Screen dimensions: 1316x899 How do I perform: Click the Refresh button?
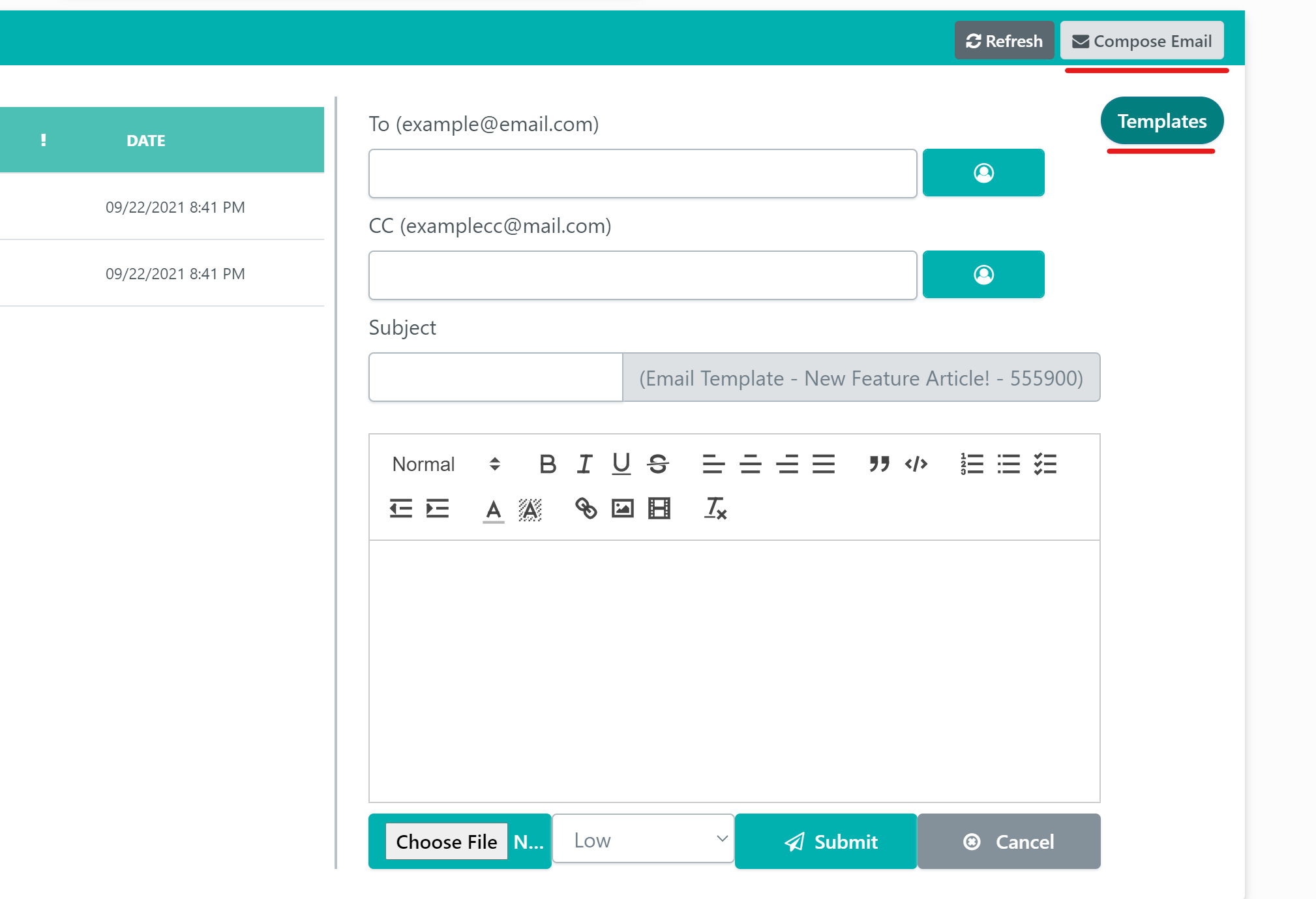(x=1004, y=40)
